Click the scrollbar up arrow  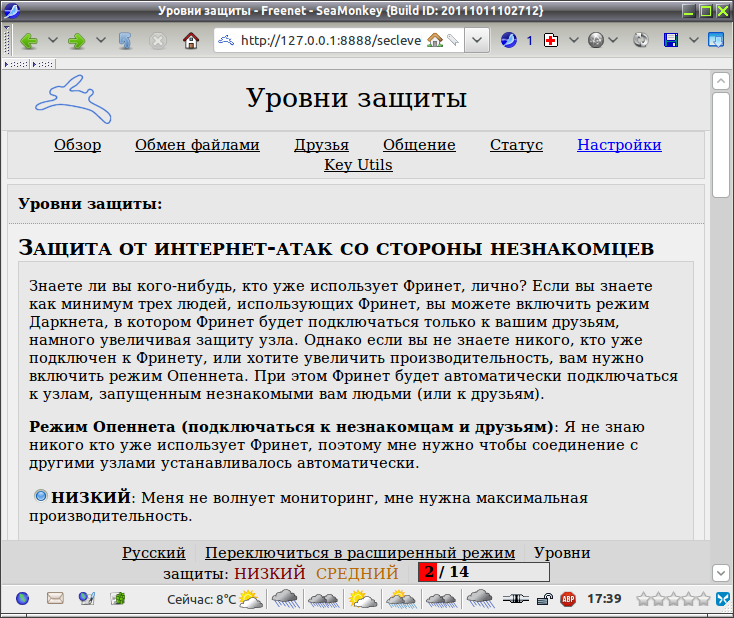721,81
